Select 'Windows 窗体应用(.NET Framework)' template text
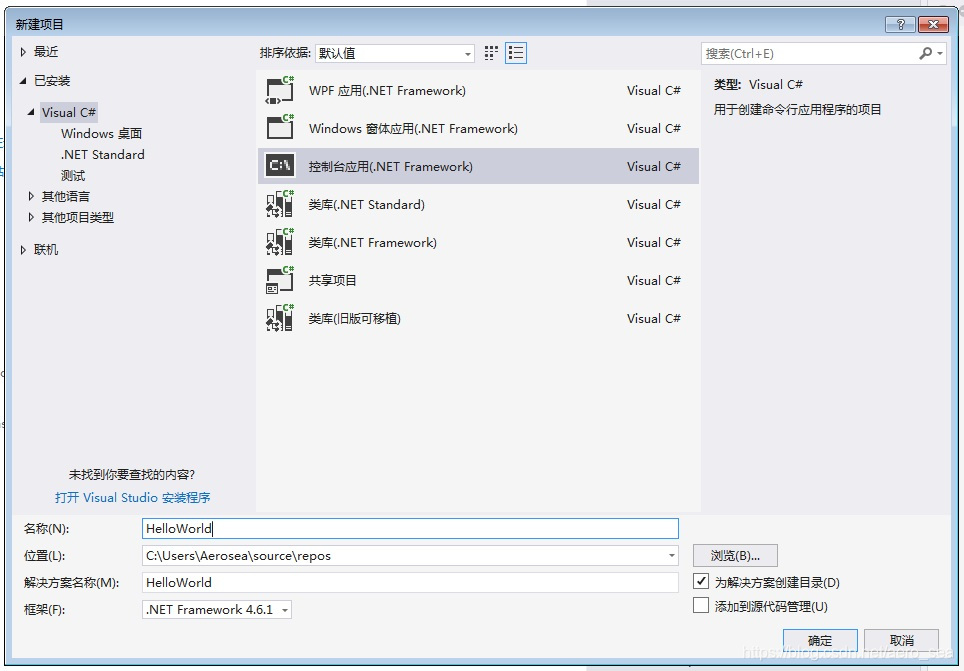Viewport: 964px width, 671px height. pyautogui.click(x=413, y=129)
